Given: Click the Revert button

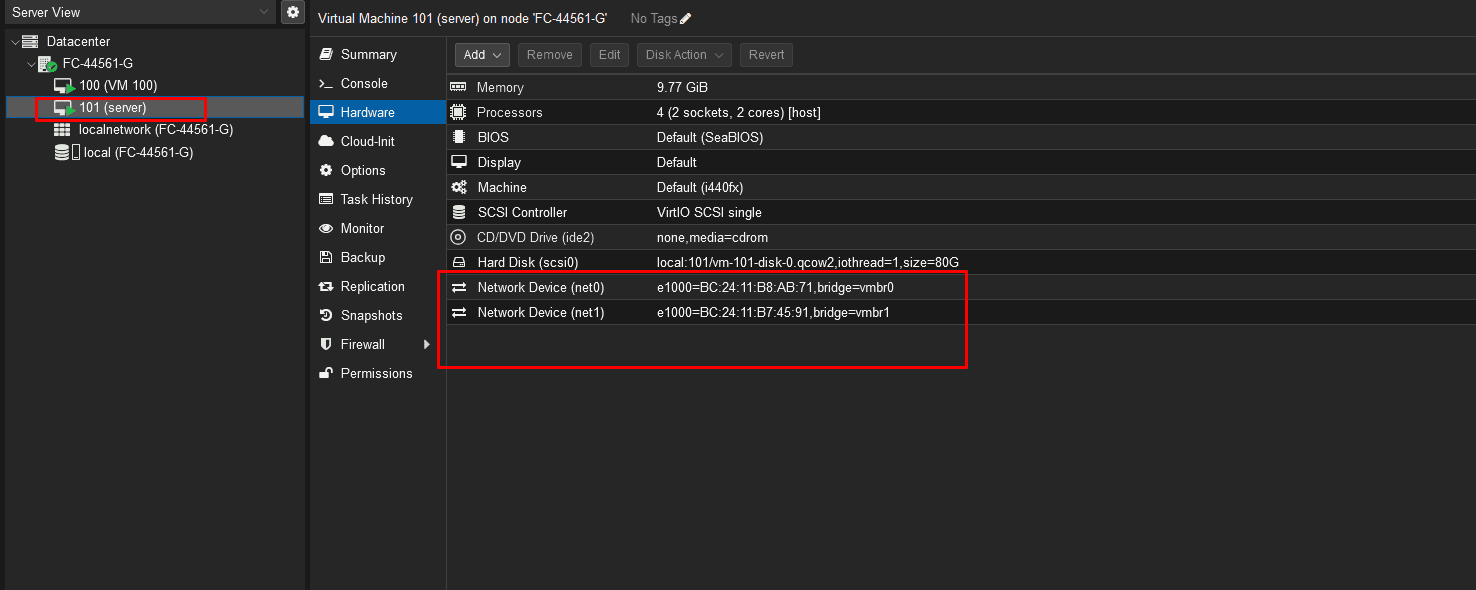Looking at the screenshot, I should click(766, 55).
